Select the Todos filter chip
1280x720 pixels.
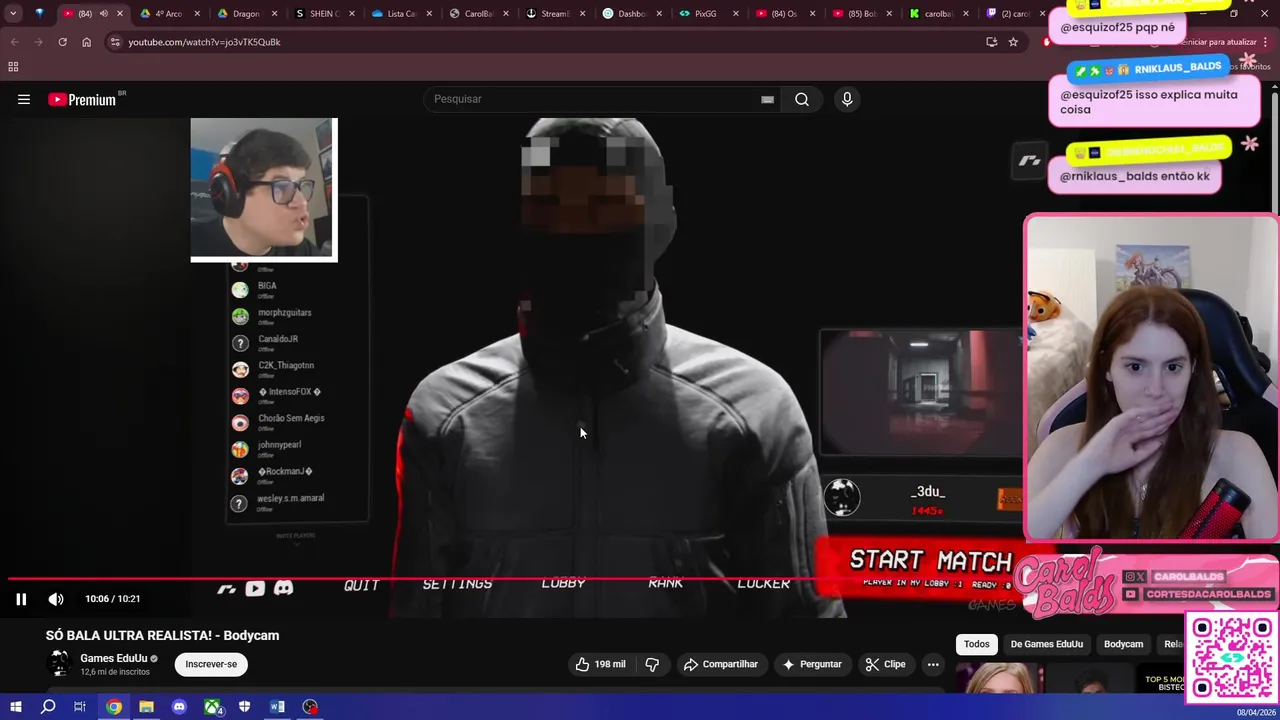tap(977, 644)
